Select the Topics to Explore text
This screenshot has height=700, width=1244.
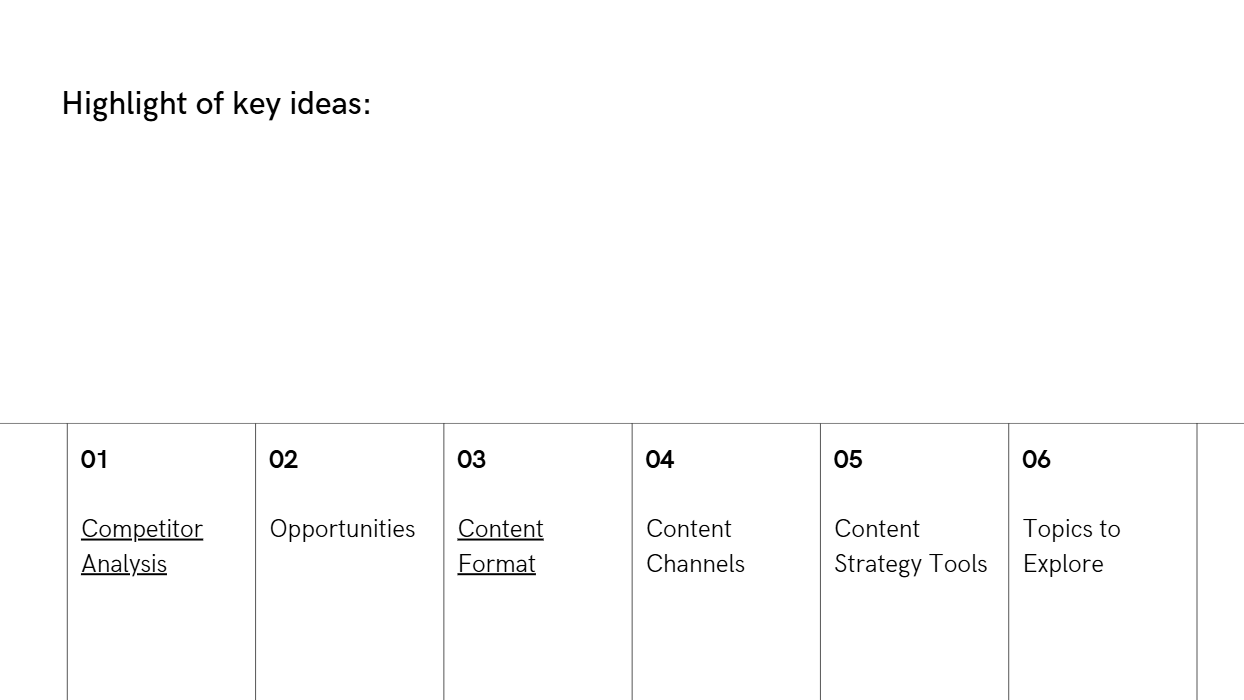[x=1071, y=546]
